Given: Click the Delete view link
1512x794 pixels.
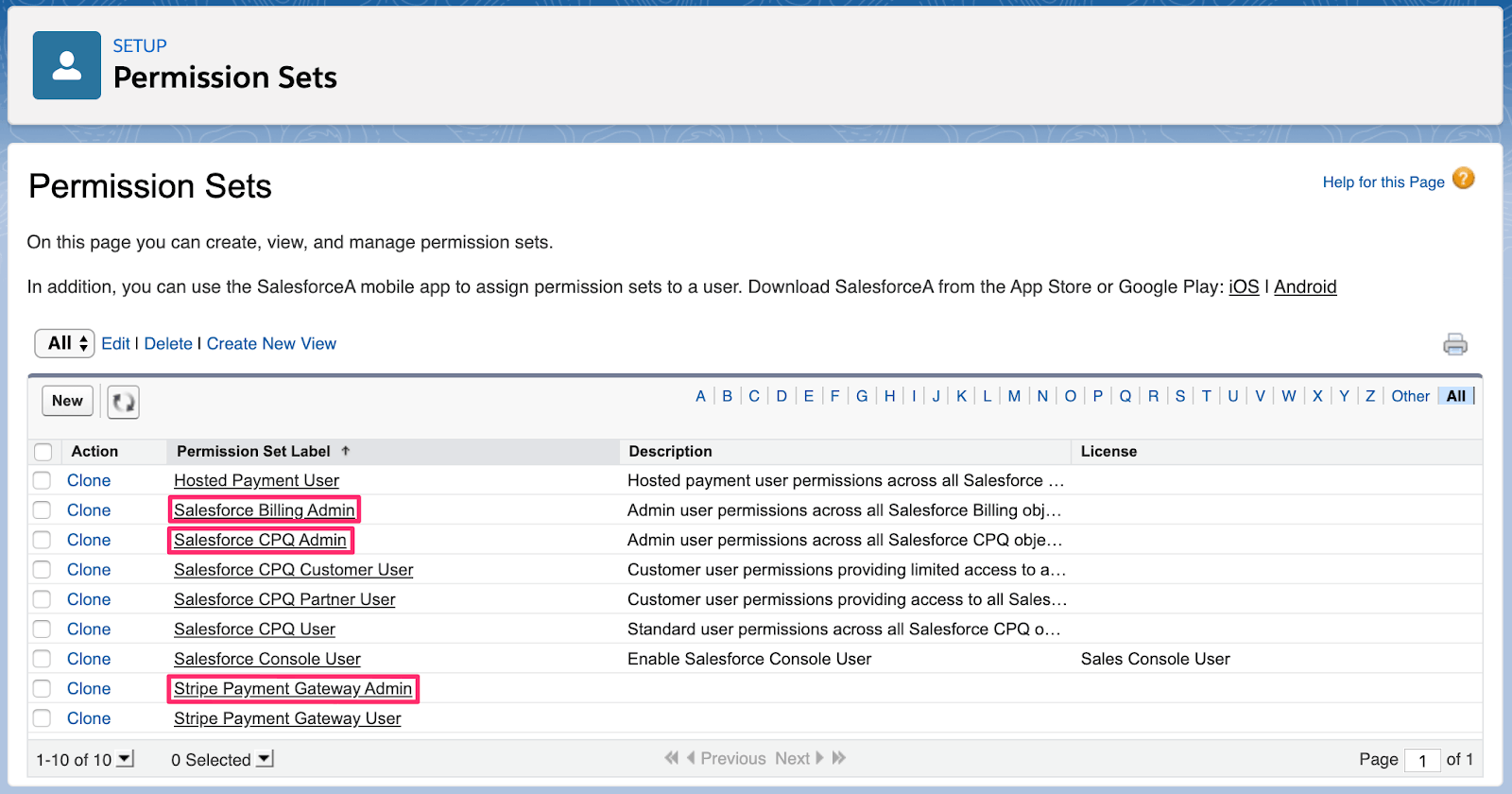Looking at the screenshot, I should (168, 344).
